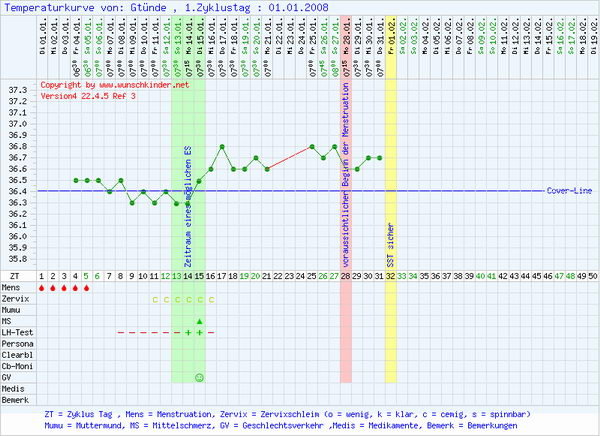Select the temperature point on cycle day 17
The width and height of the screenshot is (600, 436).
[x=222, y=146]
